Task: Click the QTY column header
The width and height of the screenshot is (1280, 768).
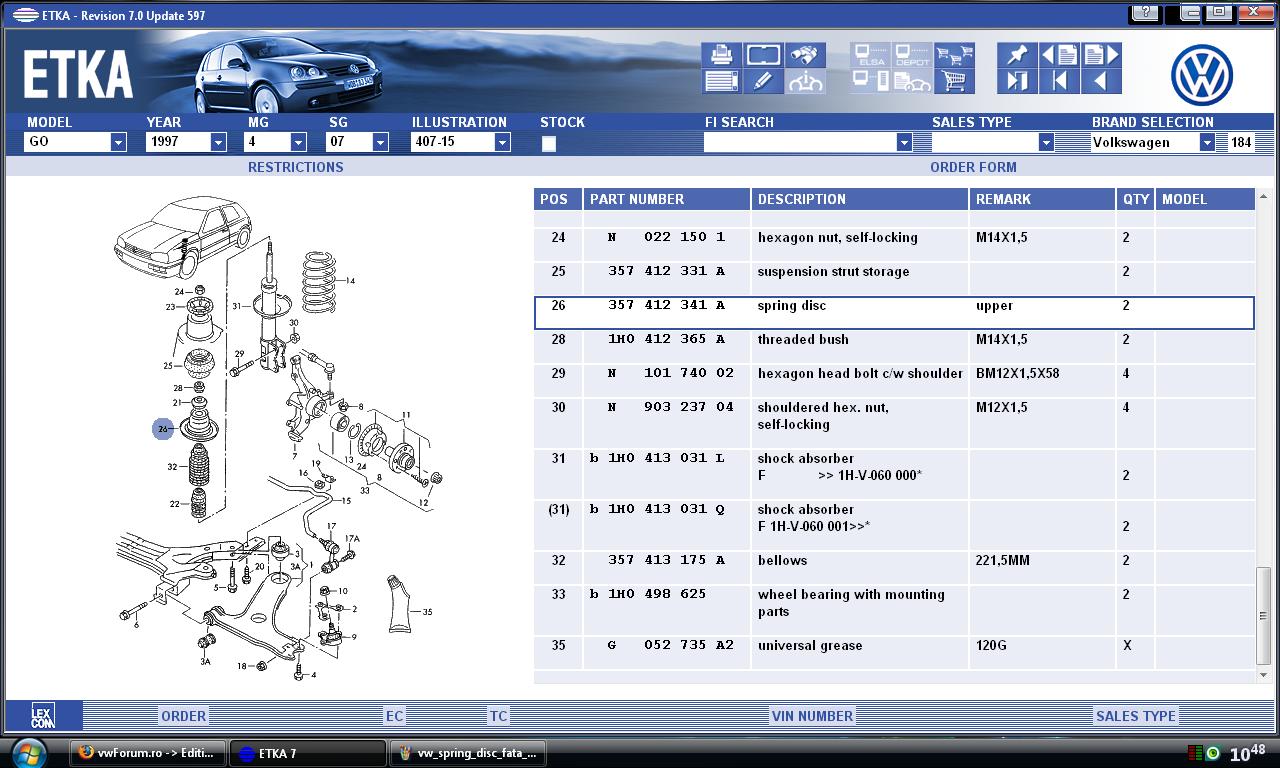Action: pyautogui.click(x=1135, y=199)
